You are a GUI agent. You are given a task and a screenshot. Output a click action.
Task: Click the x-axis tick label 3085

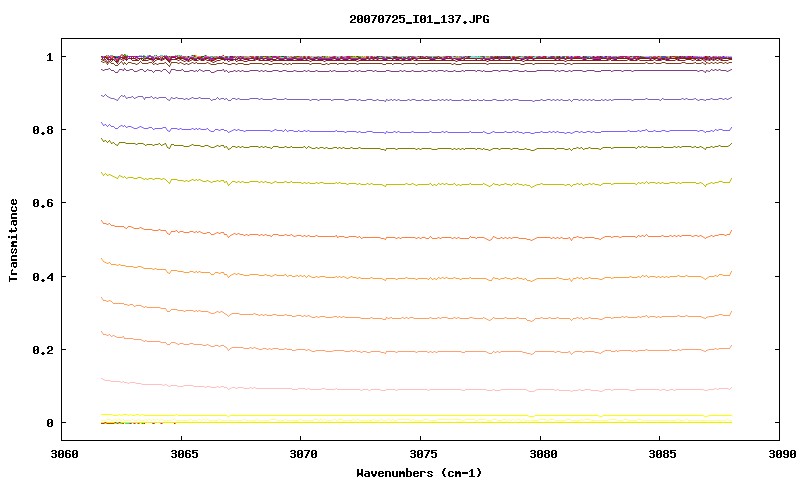pos(662,454)
